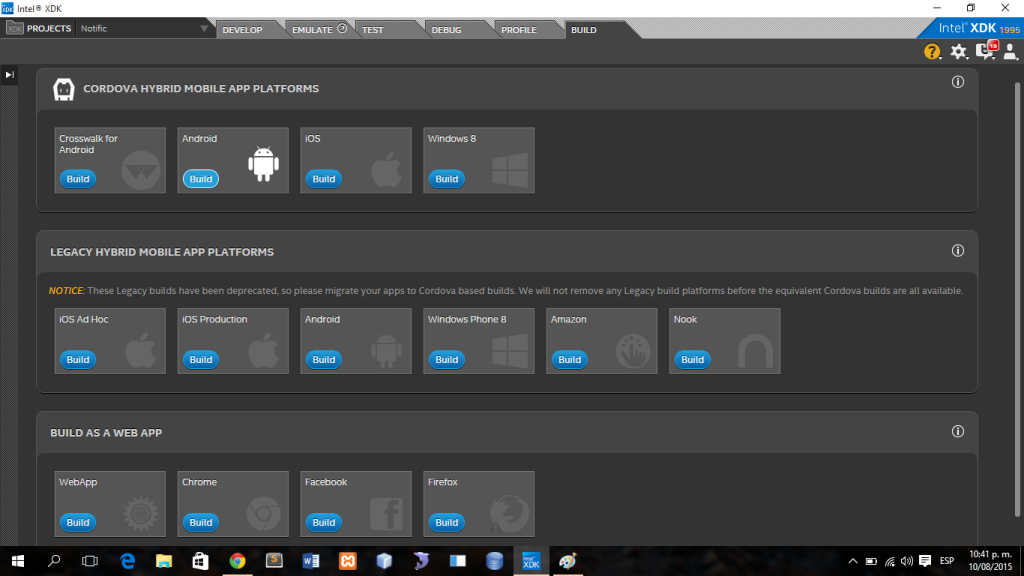1024x576 pixels.
Task: Build for Windows 8
Action: click(x=447, y=179)
